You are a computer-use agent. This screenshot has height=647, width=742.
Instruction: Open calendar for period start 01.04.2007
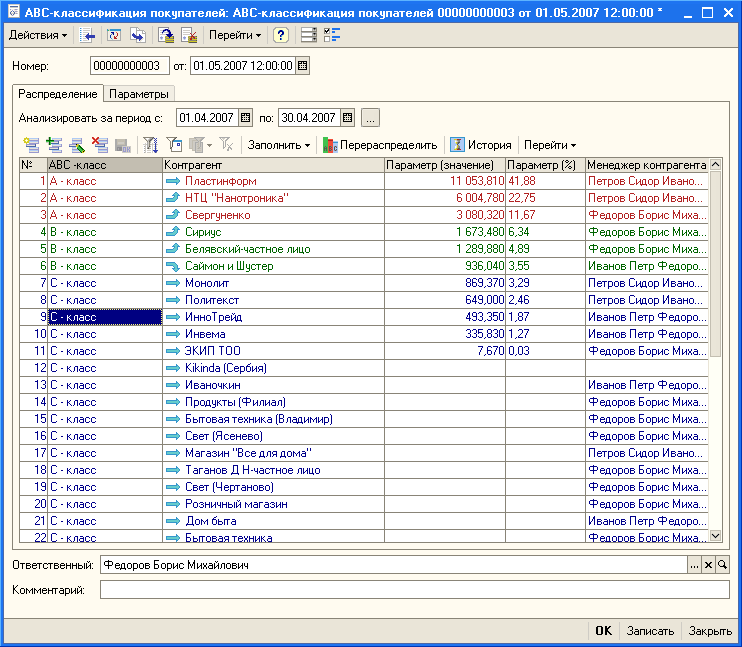point(245,117)
